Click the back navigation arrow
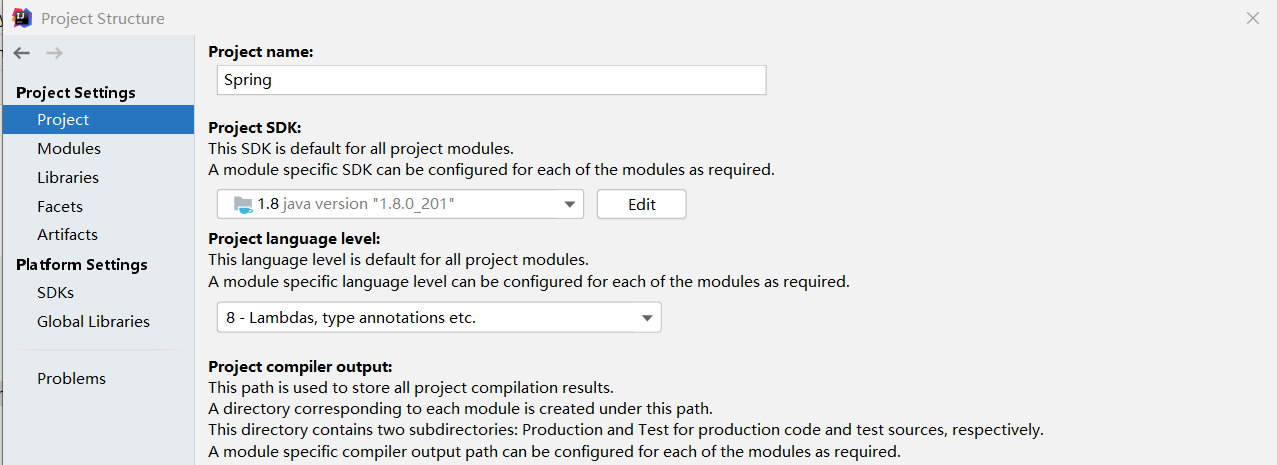This screenshot has width=1277, height=465. [x=22, y=53]
